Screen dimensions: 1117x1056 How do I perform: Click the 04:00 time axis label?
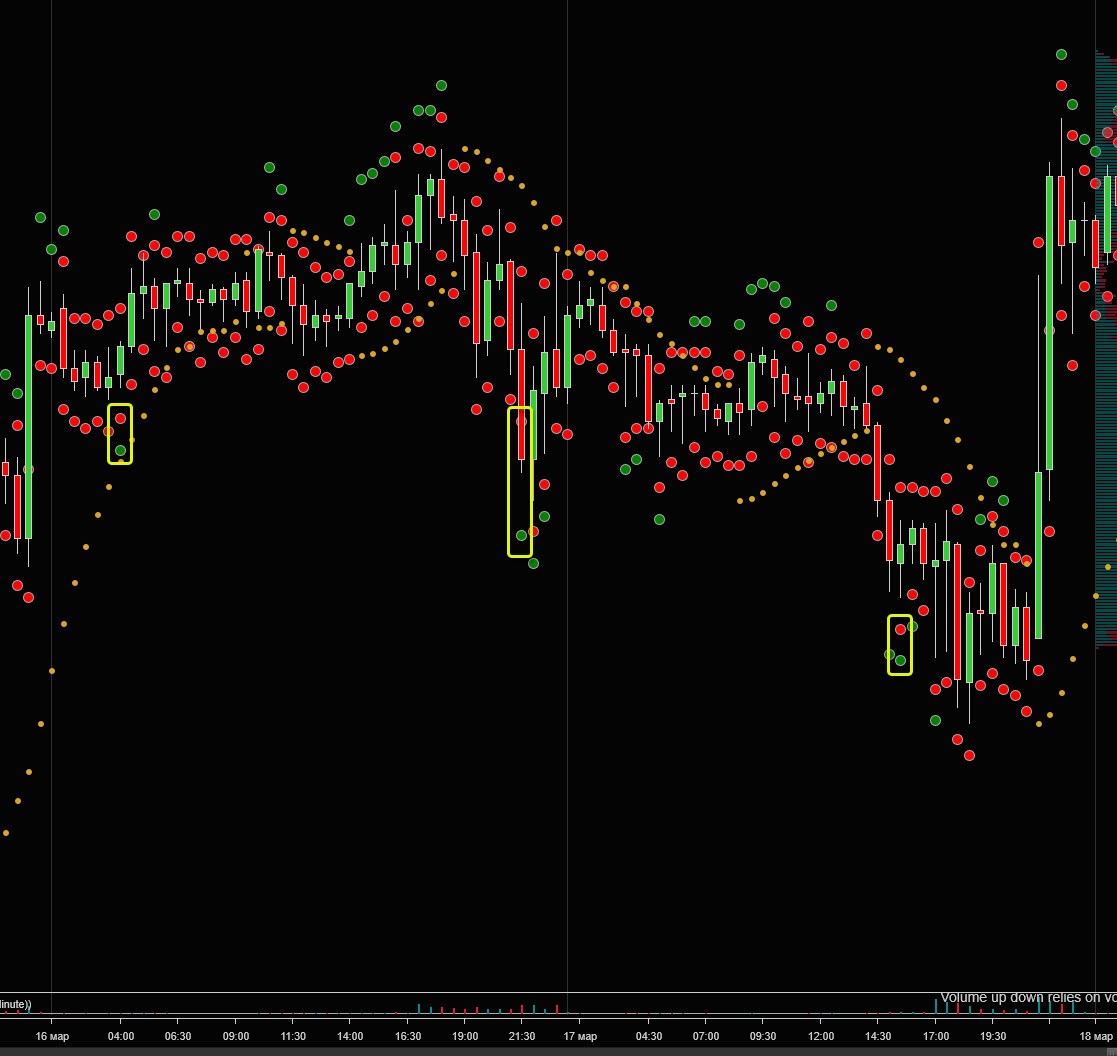click(120, 1036)
